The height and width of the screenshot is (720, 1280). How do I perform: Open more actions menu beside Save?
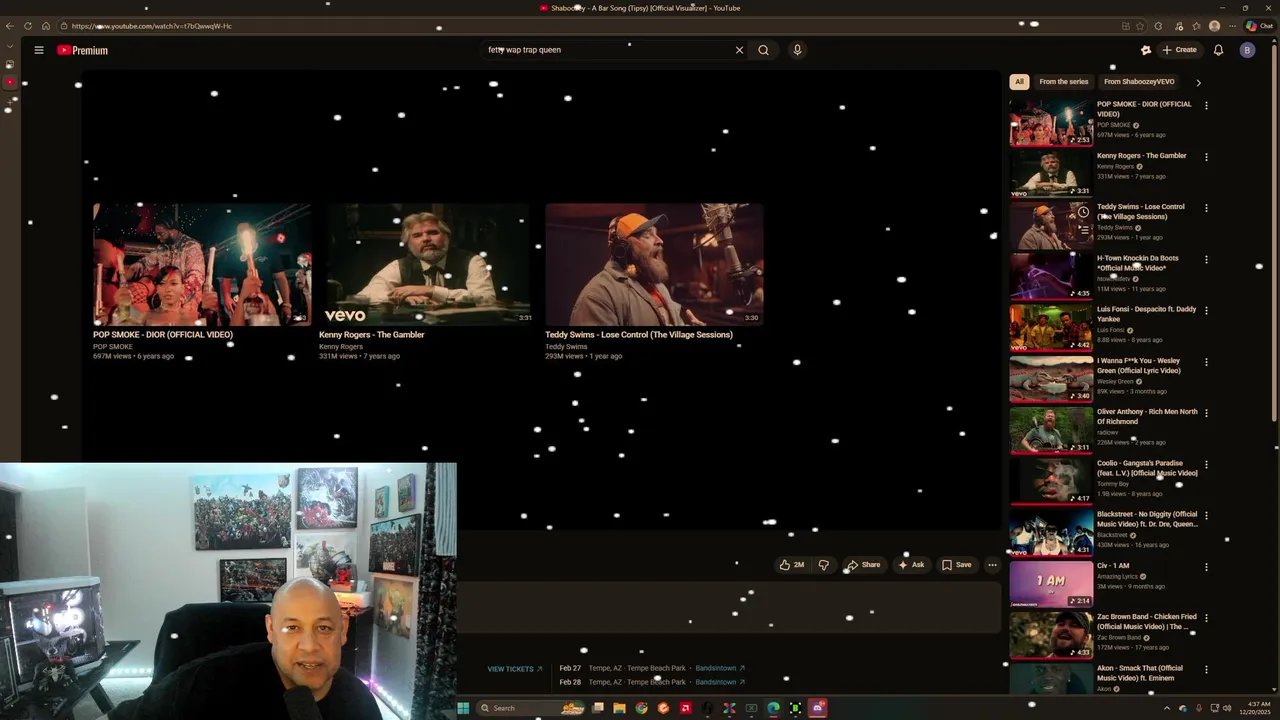[992, 565]
